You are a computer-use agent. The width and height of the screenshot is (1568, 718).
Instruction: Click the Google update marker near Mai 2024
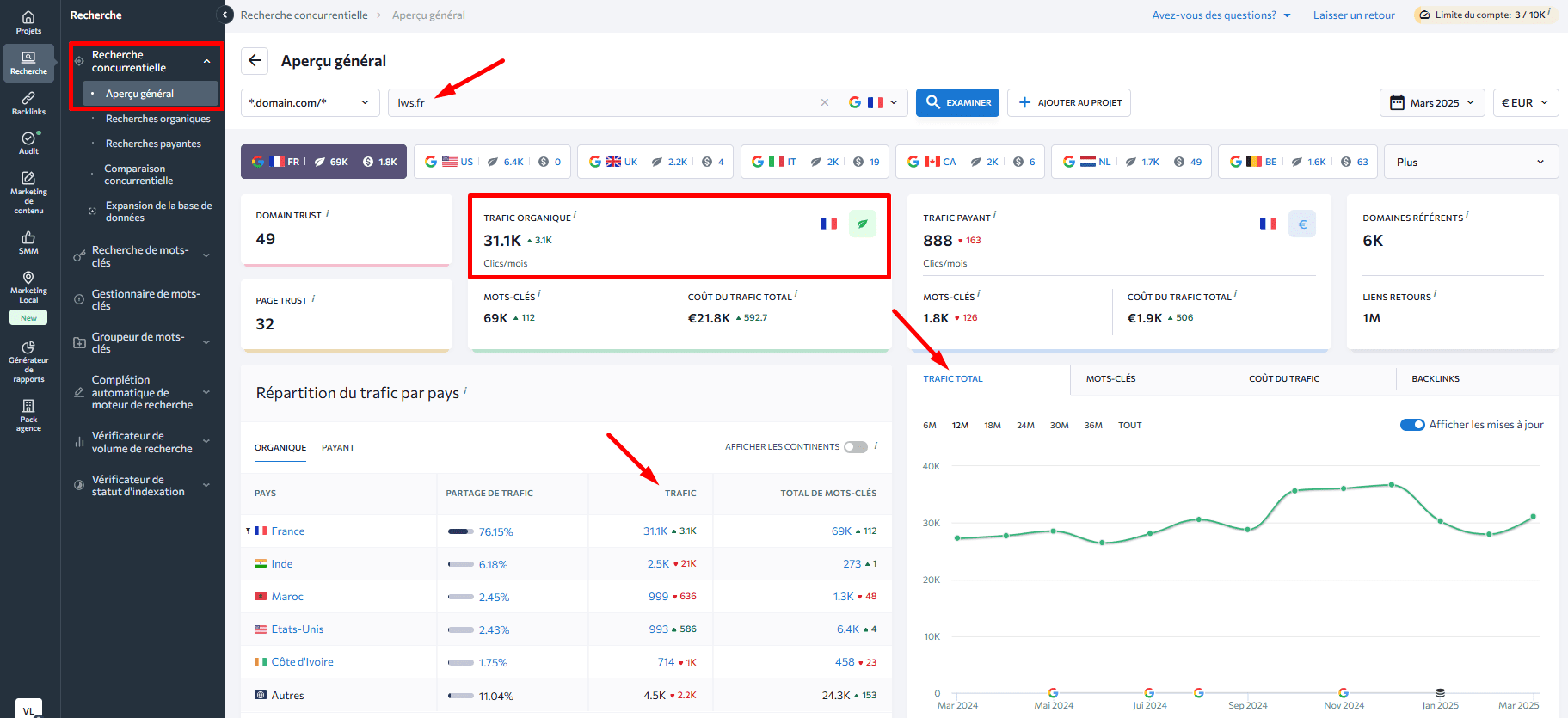point(1053,692)
